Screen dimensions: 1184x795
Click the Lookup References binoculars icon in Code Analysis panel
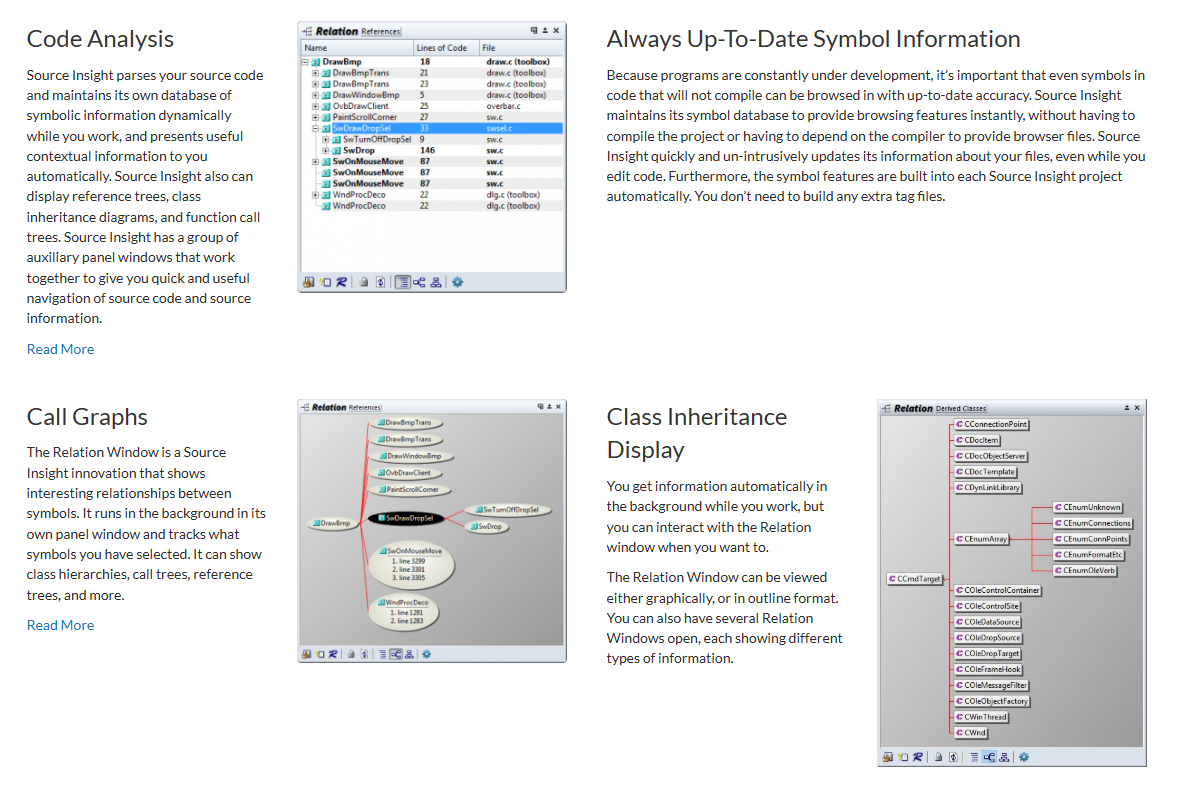click(x=308, y=282)
